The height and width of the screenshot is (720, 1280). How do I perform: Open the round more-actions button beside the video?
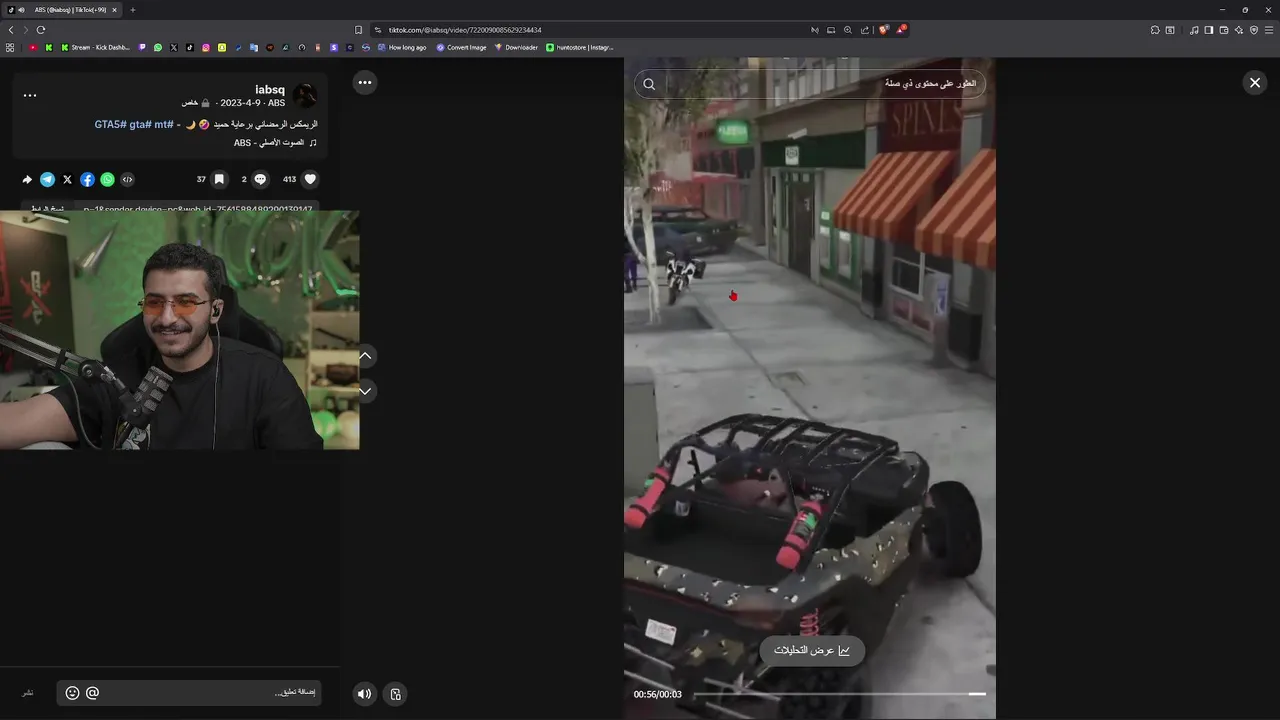coord(365,83)
